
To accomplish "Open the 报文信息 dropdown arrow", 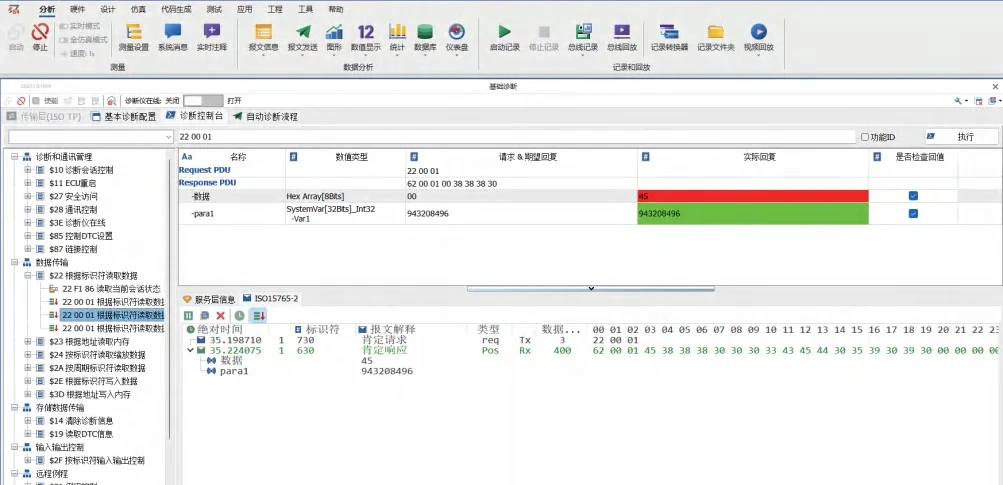I will click(x=264, y=55).
